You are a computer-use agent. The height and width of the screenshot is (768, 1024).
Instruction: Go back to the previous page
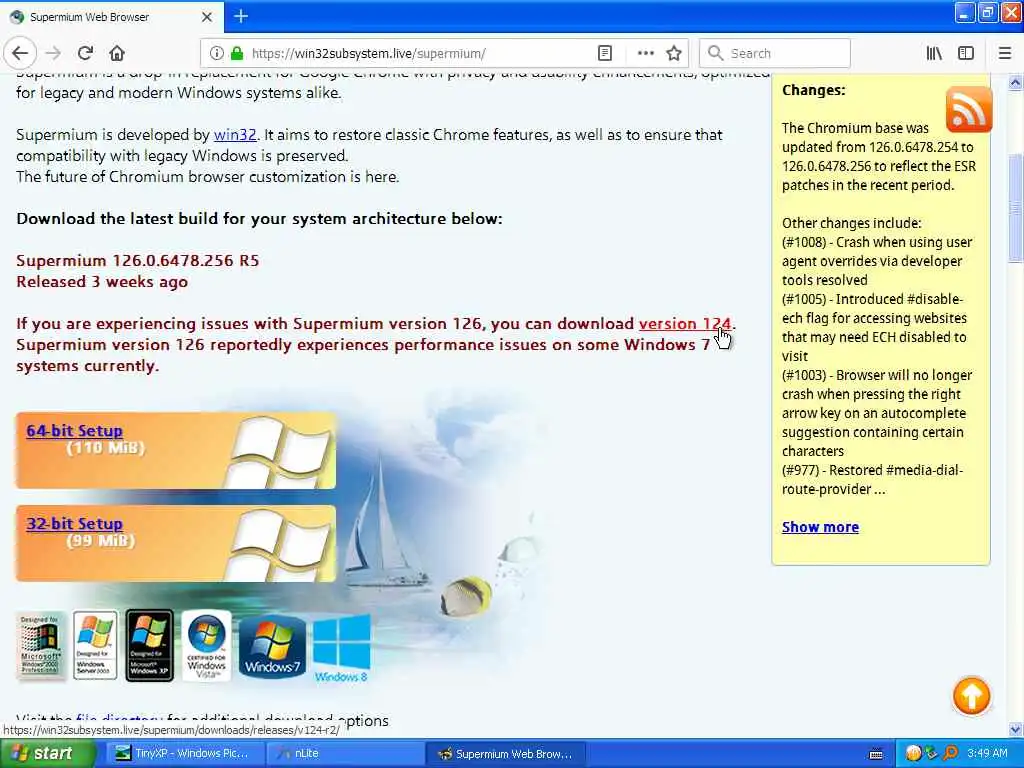click(20, 53)
